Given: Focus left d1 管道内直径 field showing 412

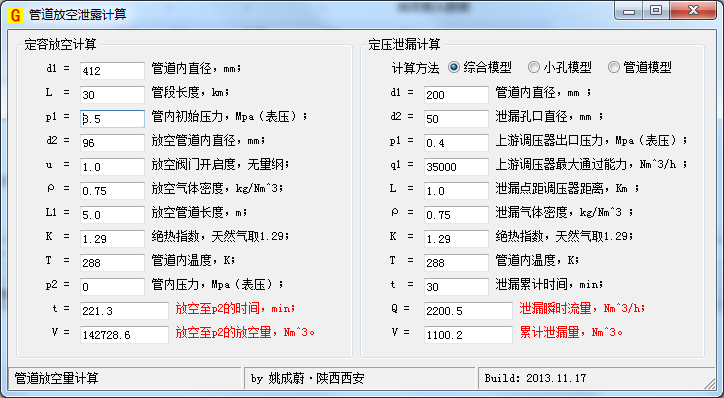Looking at the screenshot, I should pos(112,71).
